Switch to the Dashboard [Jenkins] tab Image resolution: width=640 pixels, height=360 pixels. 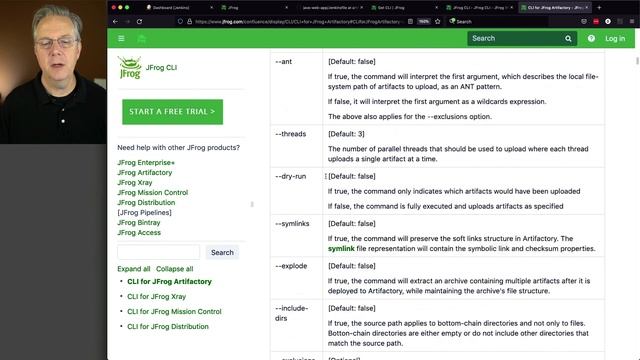point(180,7)
